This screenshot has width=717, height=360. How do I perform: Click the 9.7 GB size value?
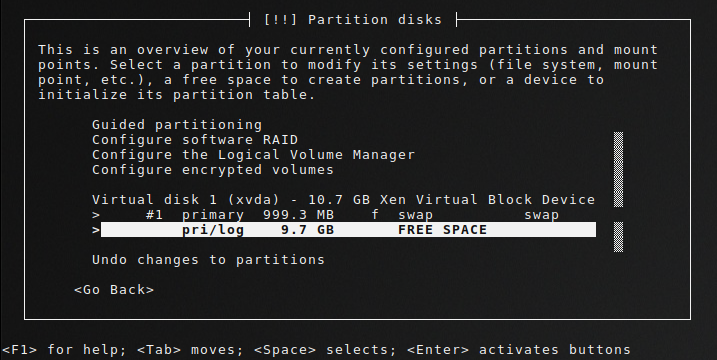click(307, 230)
